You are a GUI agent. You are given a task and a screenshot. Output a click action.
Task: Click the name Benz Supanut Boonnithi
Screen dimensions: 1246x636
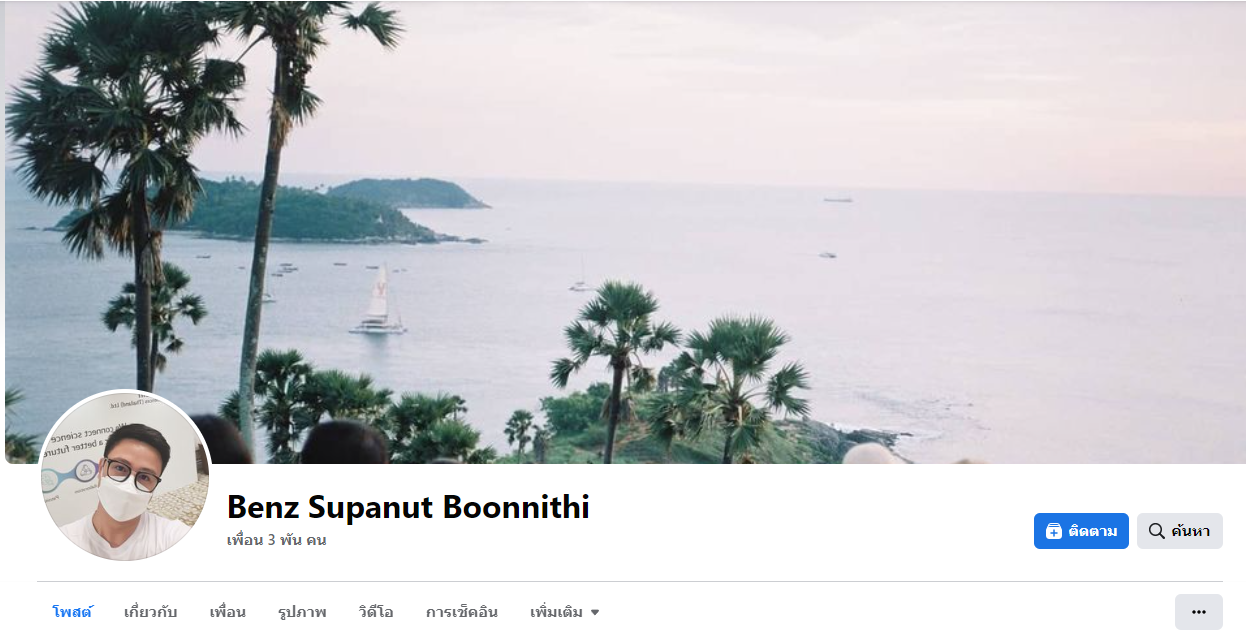[408, 507]
